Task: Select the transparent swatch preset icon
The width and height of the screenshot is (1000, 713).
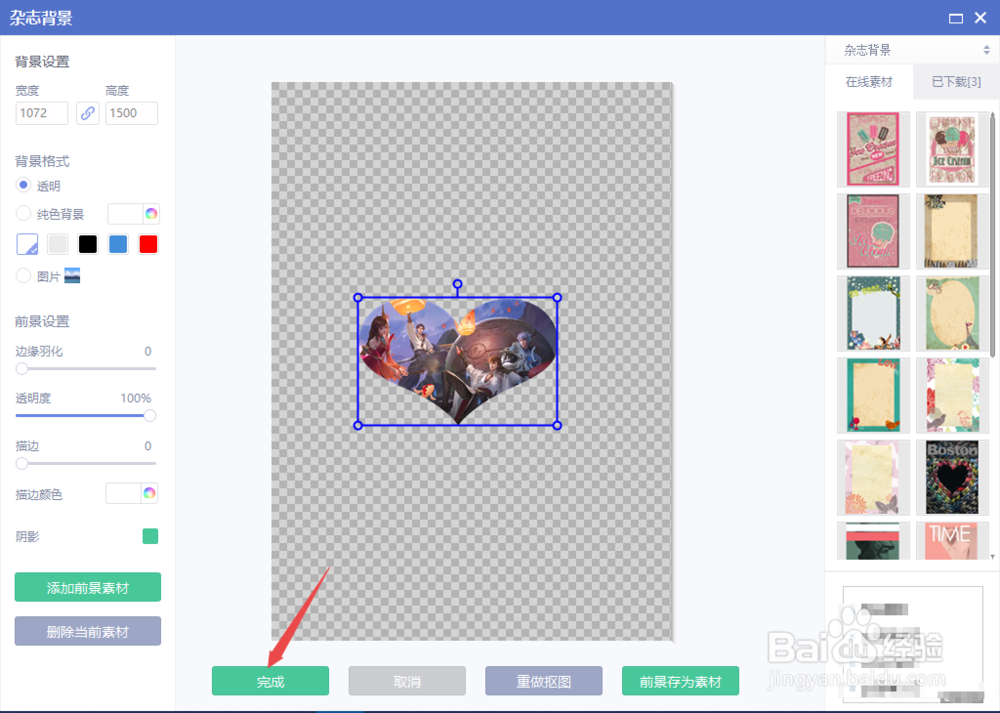Action: 27,244
